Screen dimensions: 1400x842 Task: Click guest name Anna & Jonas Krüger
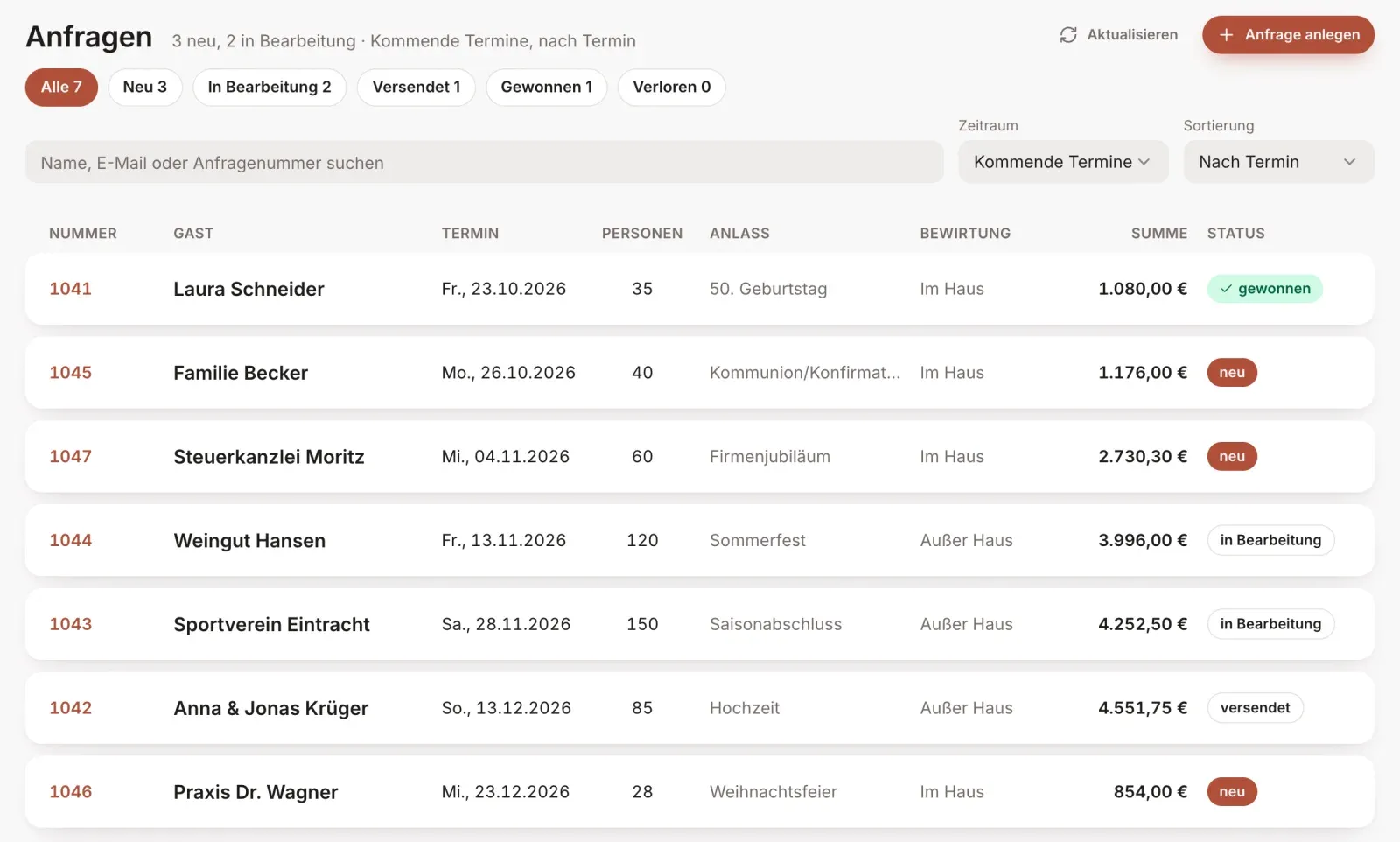[270, 708]
